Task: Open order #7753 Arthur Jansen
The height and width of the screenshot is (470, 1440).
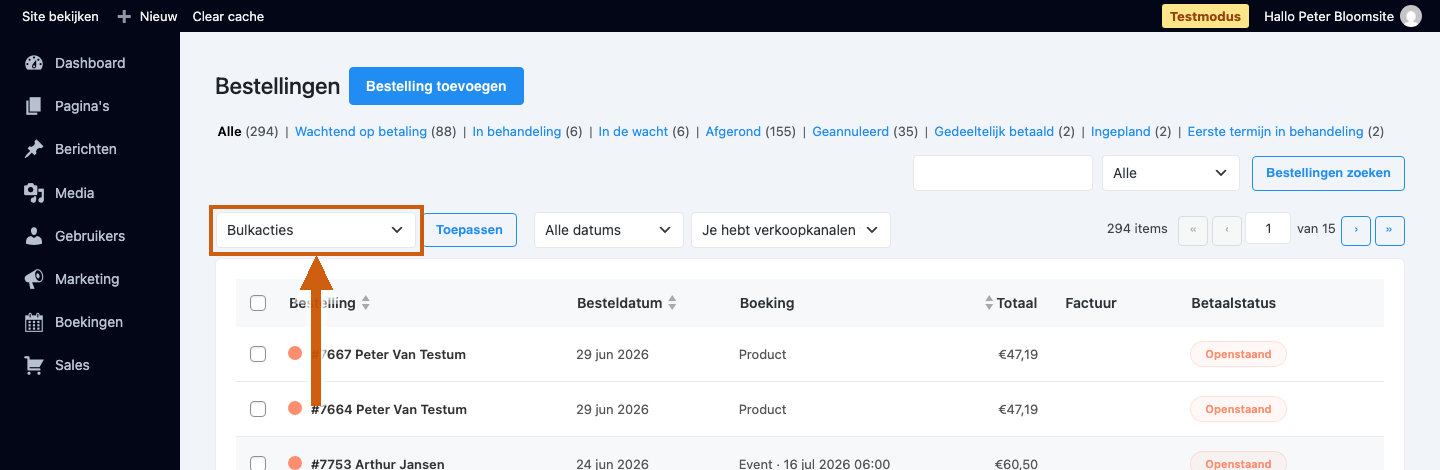Action: pos(376,463)
